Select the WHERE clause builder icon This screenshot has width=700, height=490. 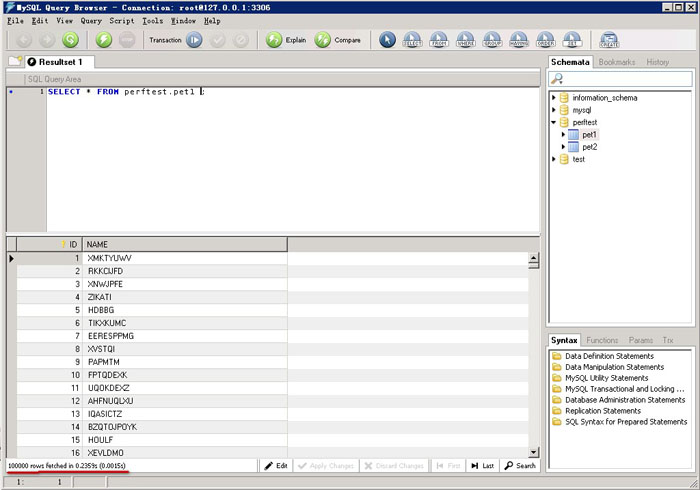pos(466,40)
